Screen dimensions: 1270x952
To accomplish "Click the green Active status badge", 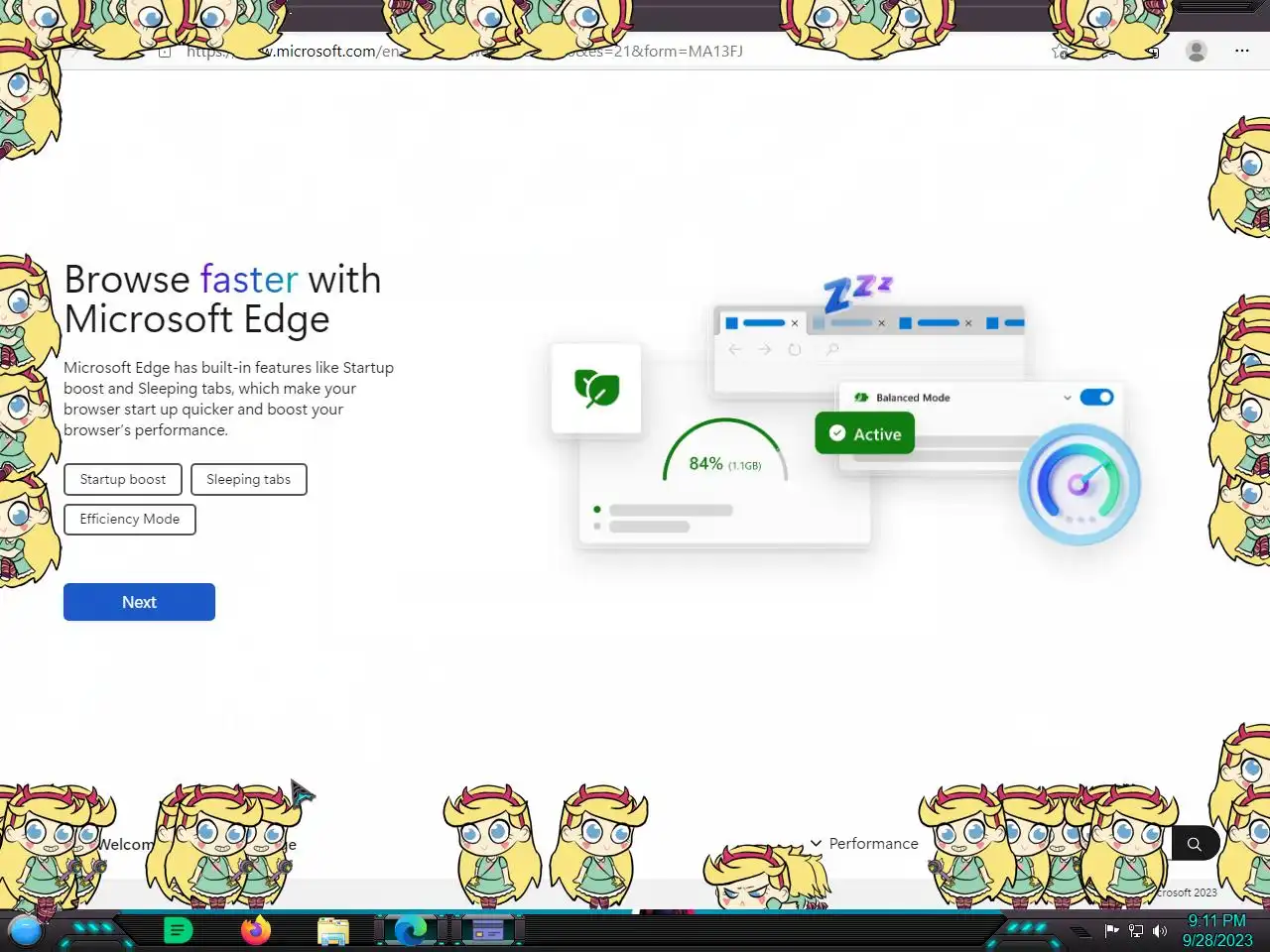I will 864,433.
